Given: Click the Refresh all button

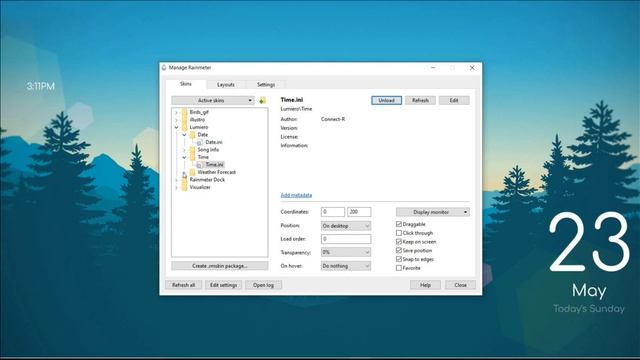Looking at the screenshot, I should (184, 285).
